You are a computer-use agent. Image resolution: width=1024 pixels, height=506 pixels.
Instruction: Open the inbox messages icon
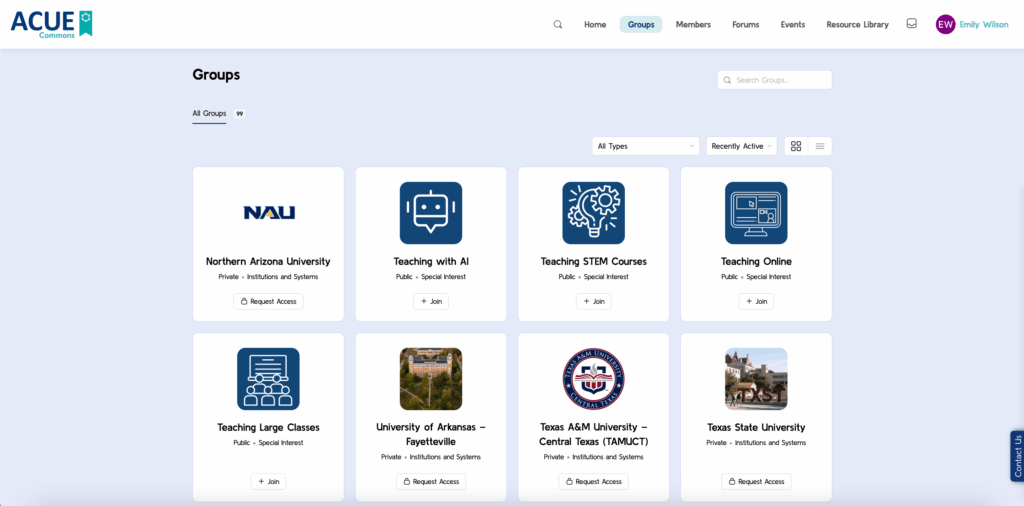912,24
